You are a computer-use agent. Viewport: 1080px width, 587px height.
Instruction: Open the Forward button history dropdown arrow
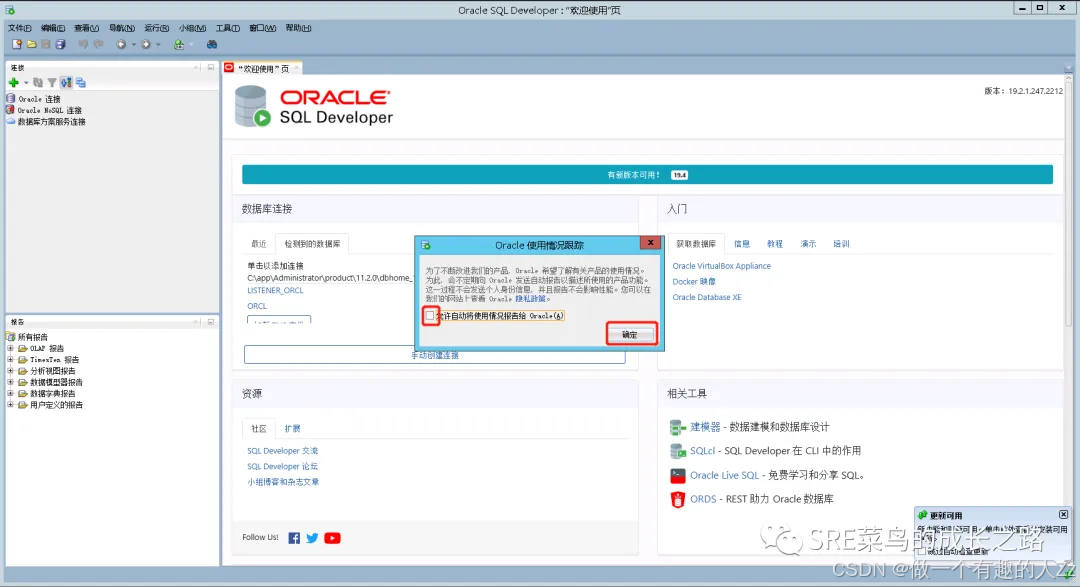158,45
